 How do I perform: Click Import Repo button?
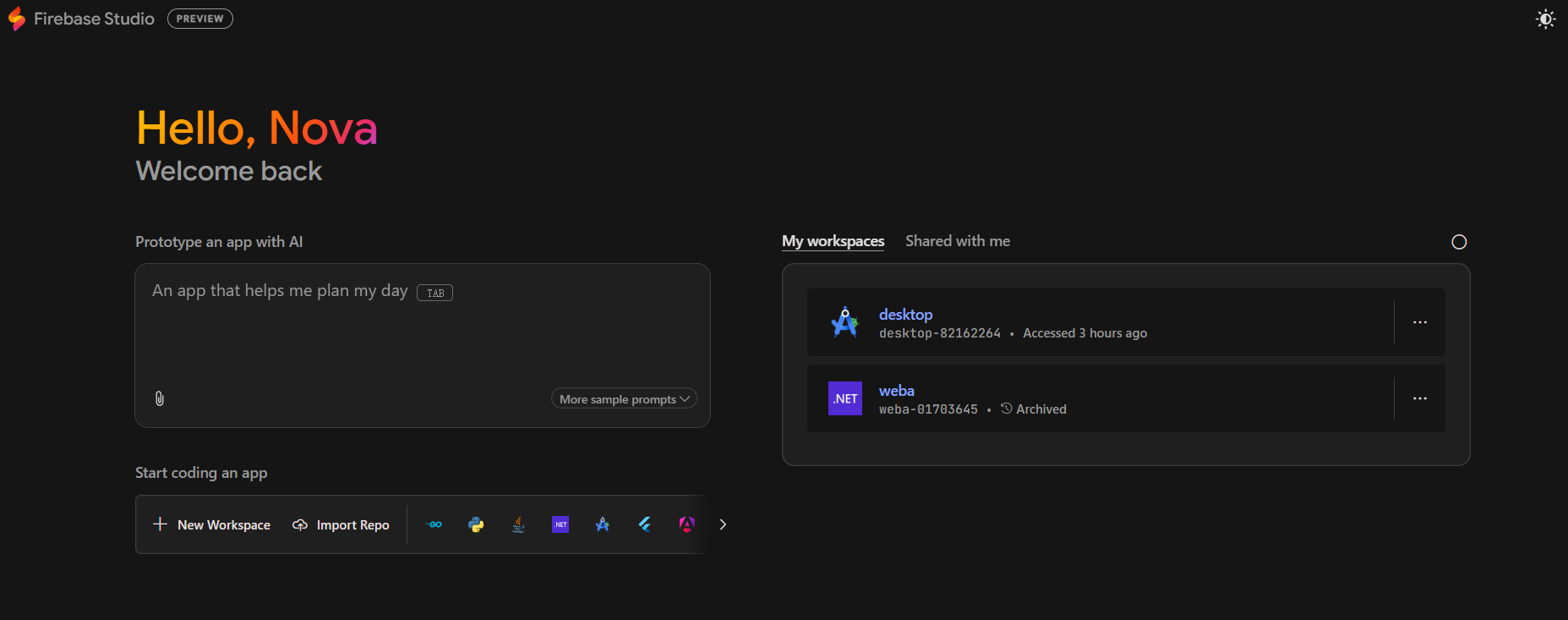(x=341, y=524)
